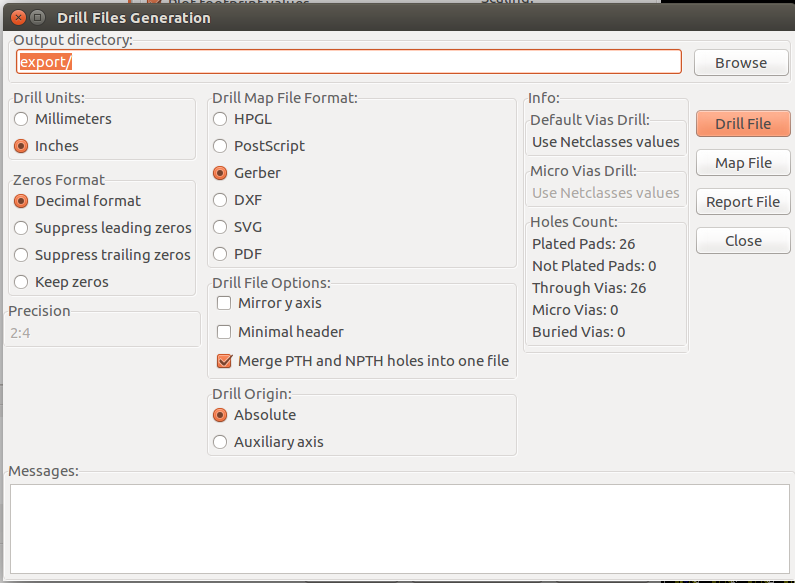
Task: Click the Browse button
Action: click(741, 63)
